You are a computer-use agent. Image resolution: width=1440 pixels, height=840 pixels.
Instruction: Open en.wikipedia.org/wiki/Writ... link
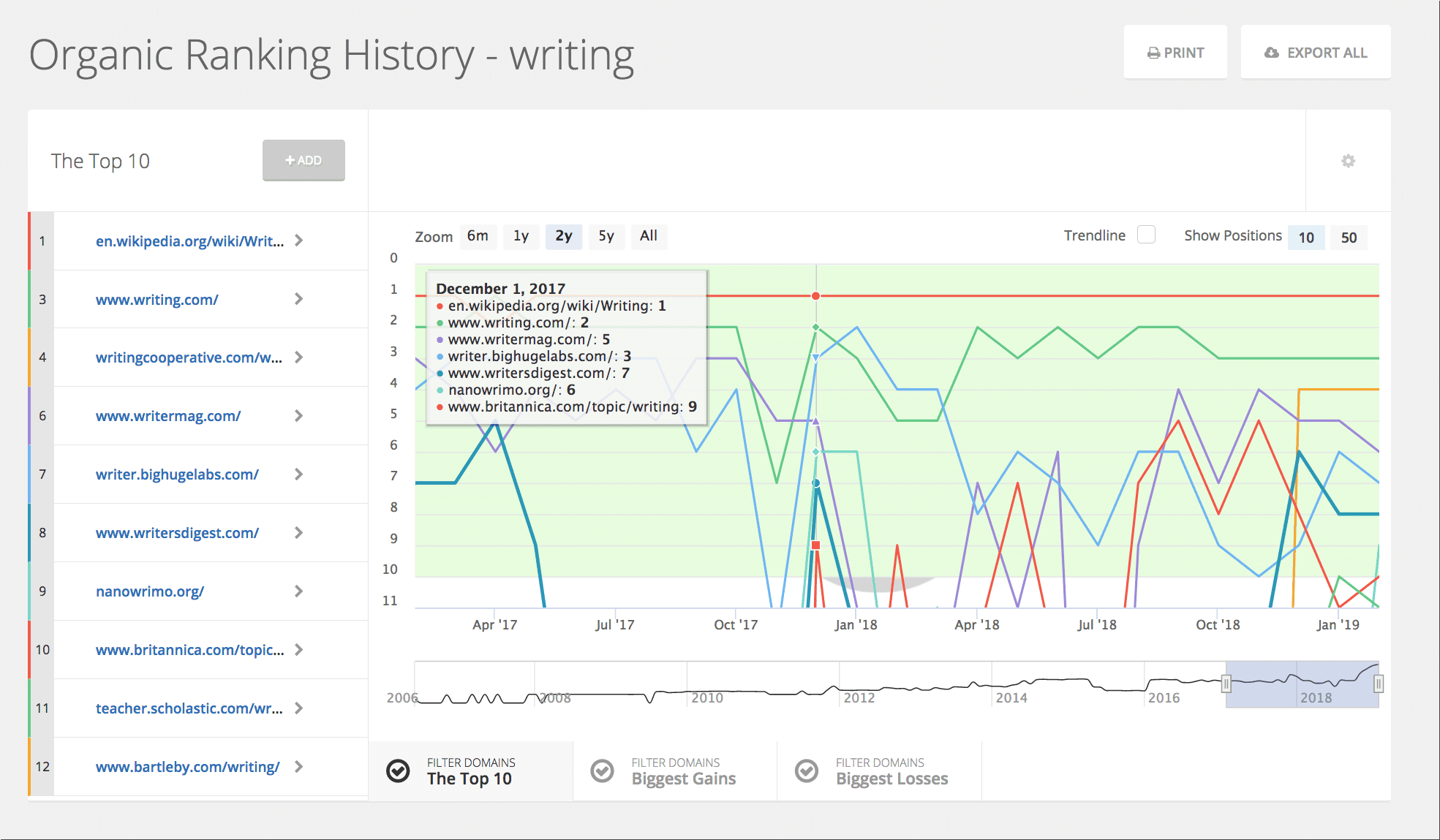[189, 241]
